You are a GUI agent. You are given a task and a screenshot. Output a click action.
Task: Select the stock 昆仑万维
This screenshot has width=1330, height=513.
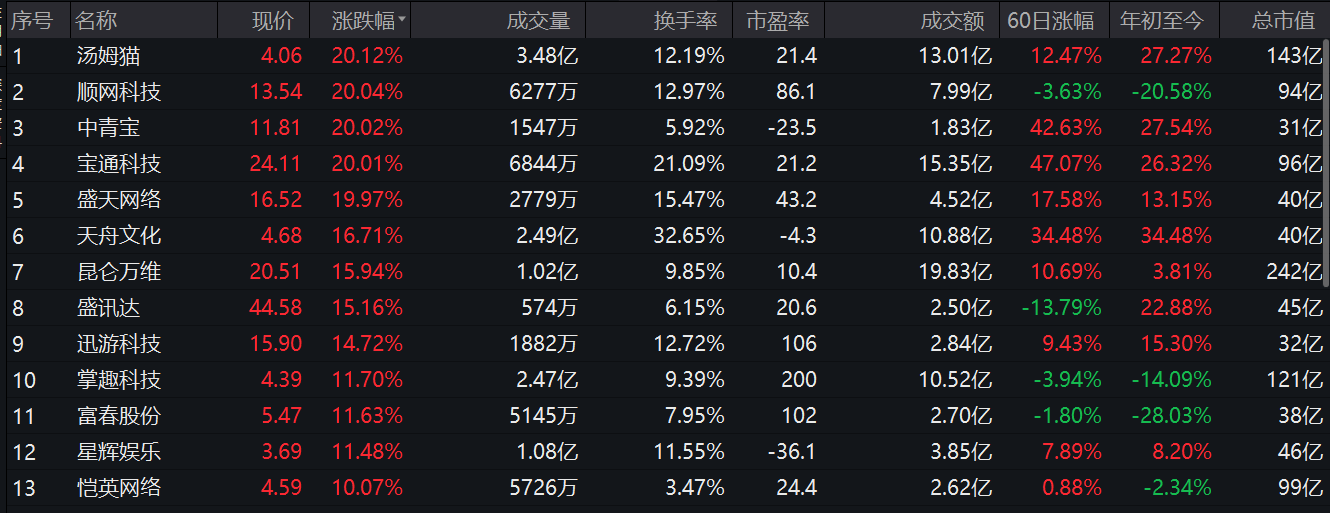pos(118,272)
